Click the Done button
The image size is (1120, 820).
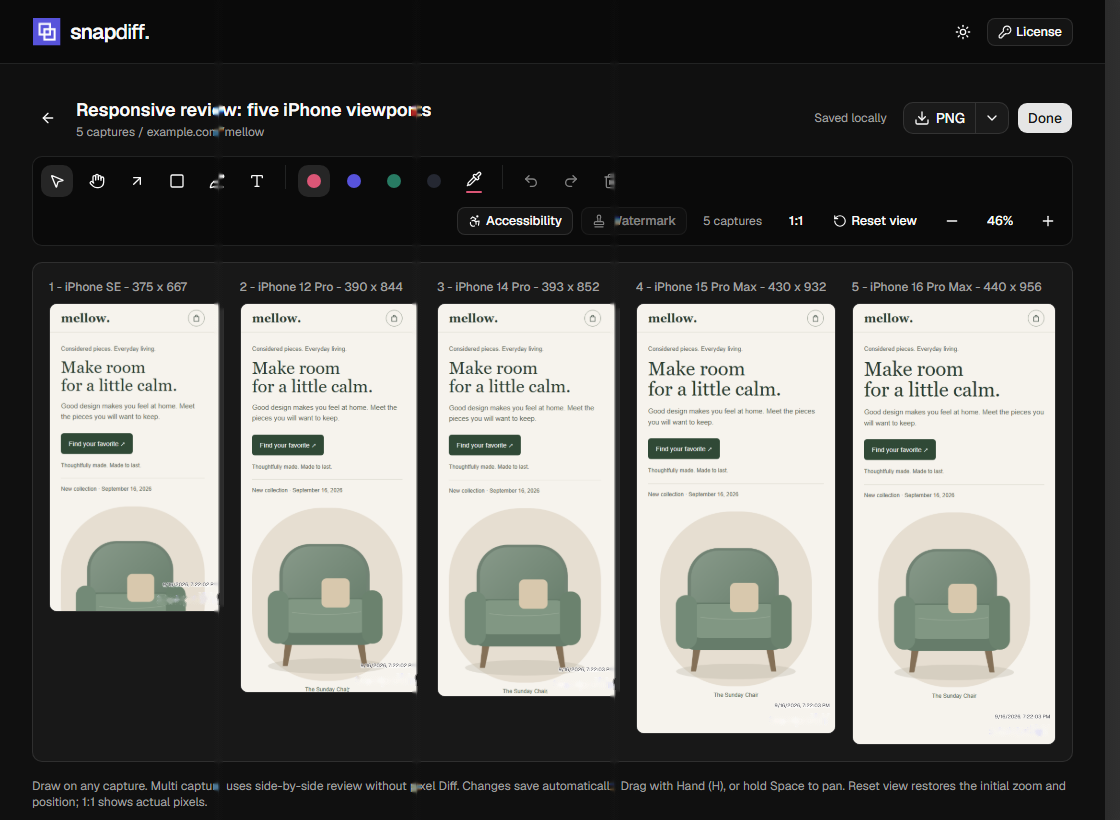coord(1044,118)
